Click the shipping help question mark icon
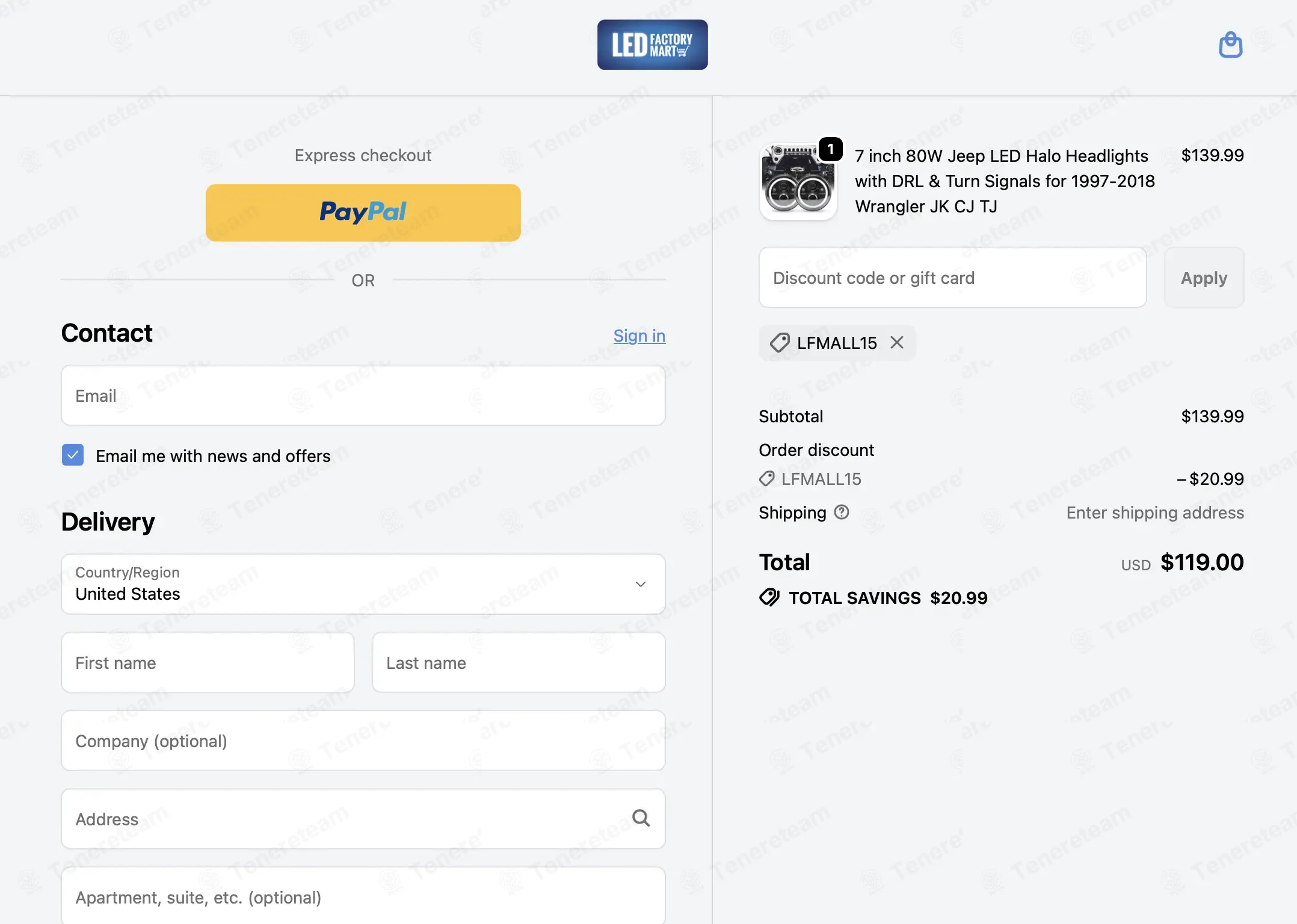 [x=842, y=512]
